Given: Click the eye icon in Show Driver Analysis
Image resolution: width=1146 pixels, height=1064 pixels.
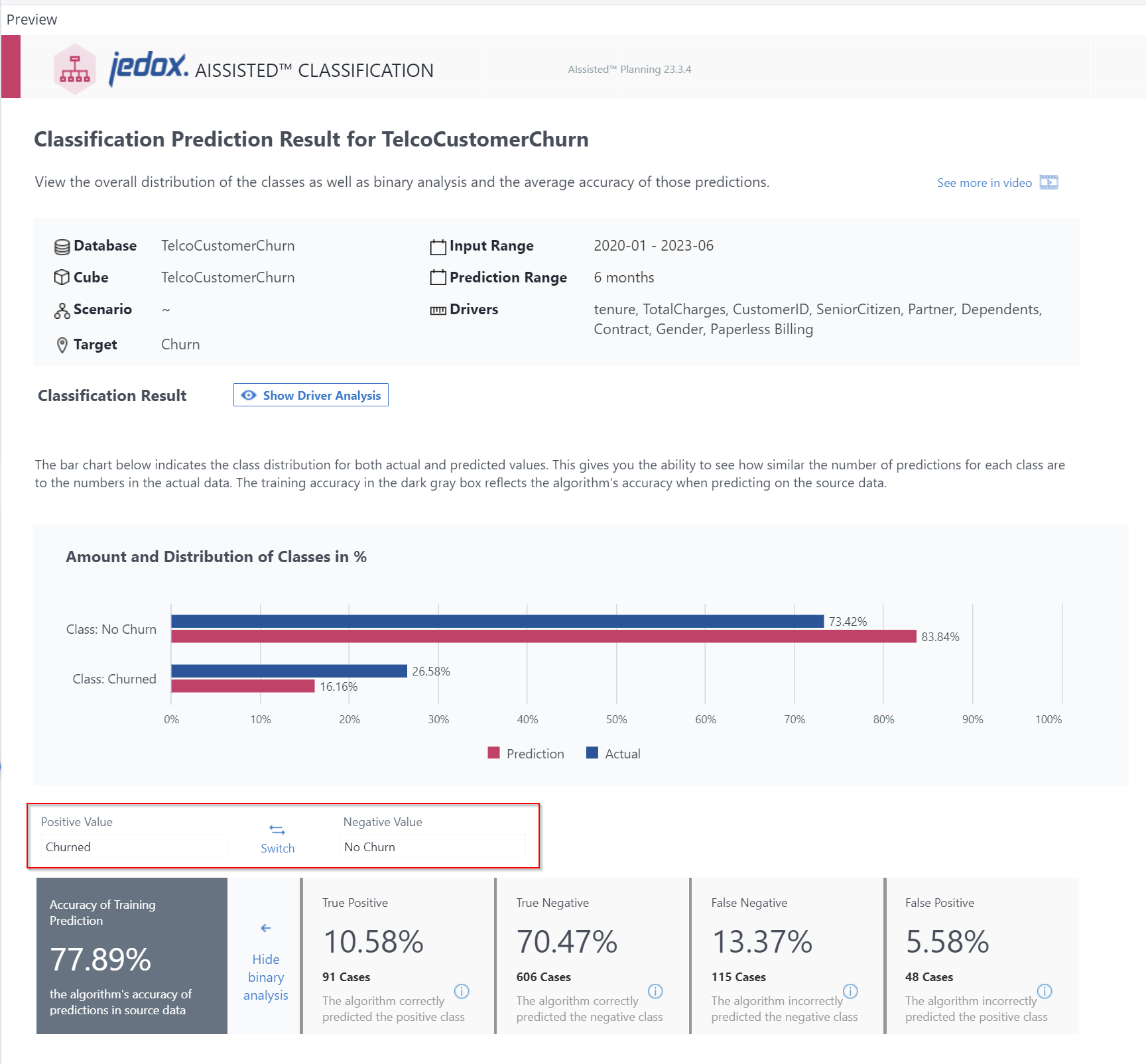Looking at the screenshot, I should click(249, 395).
